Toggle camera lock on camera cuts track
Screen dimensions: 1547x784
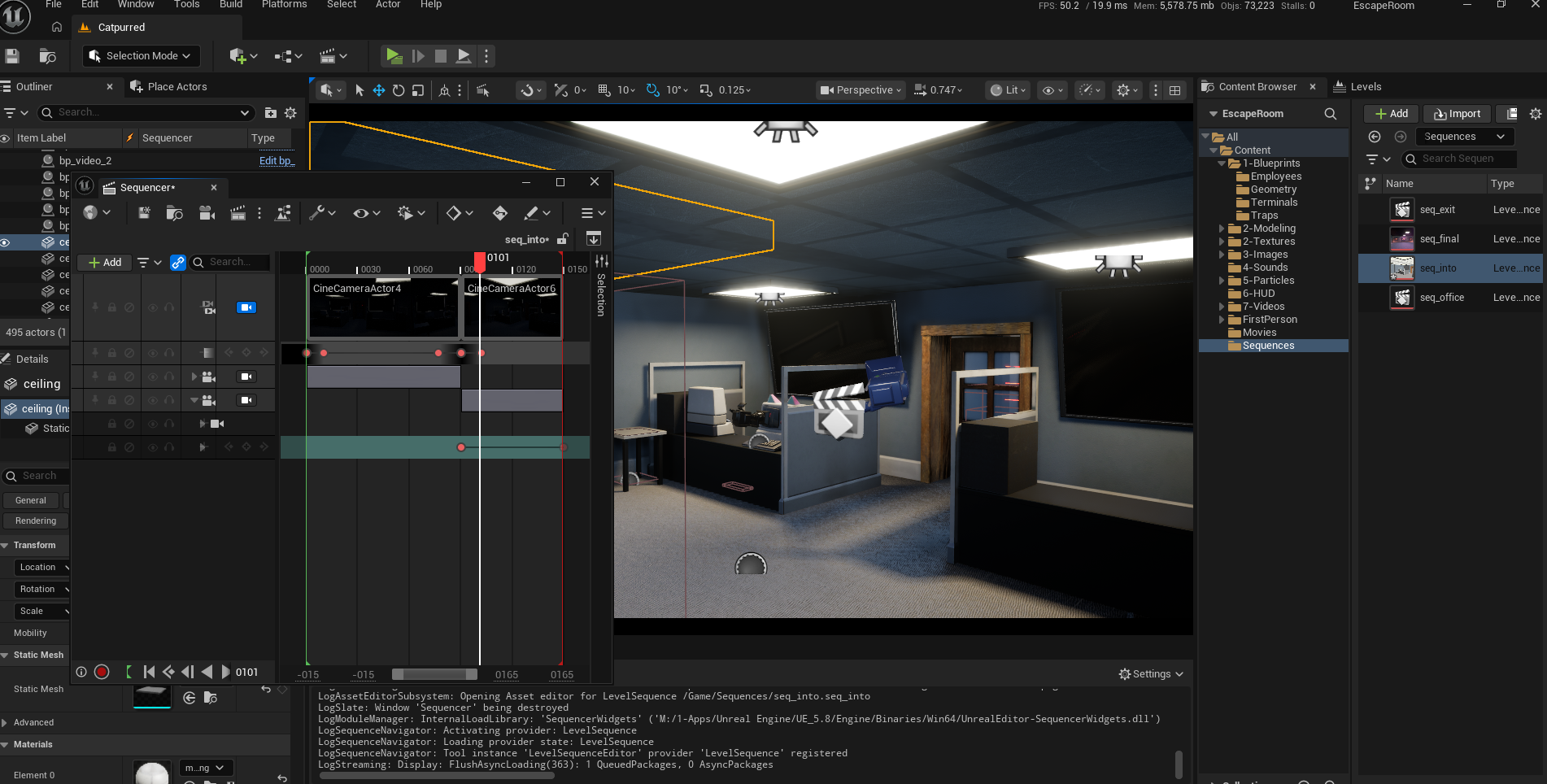click(246, 307)
